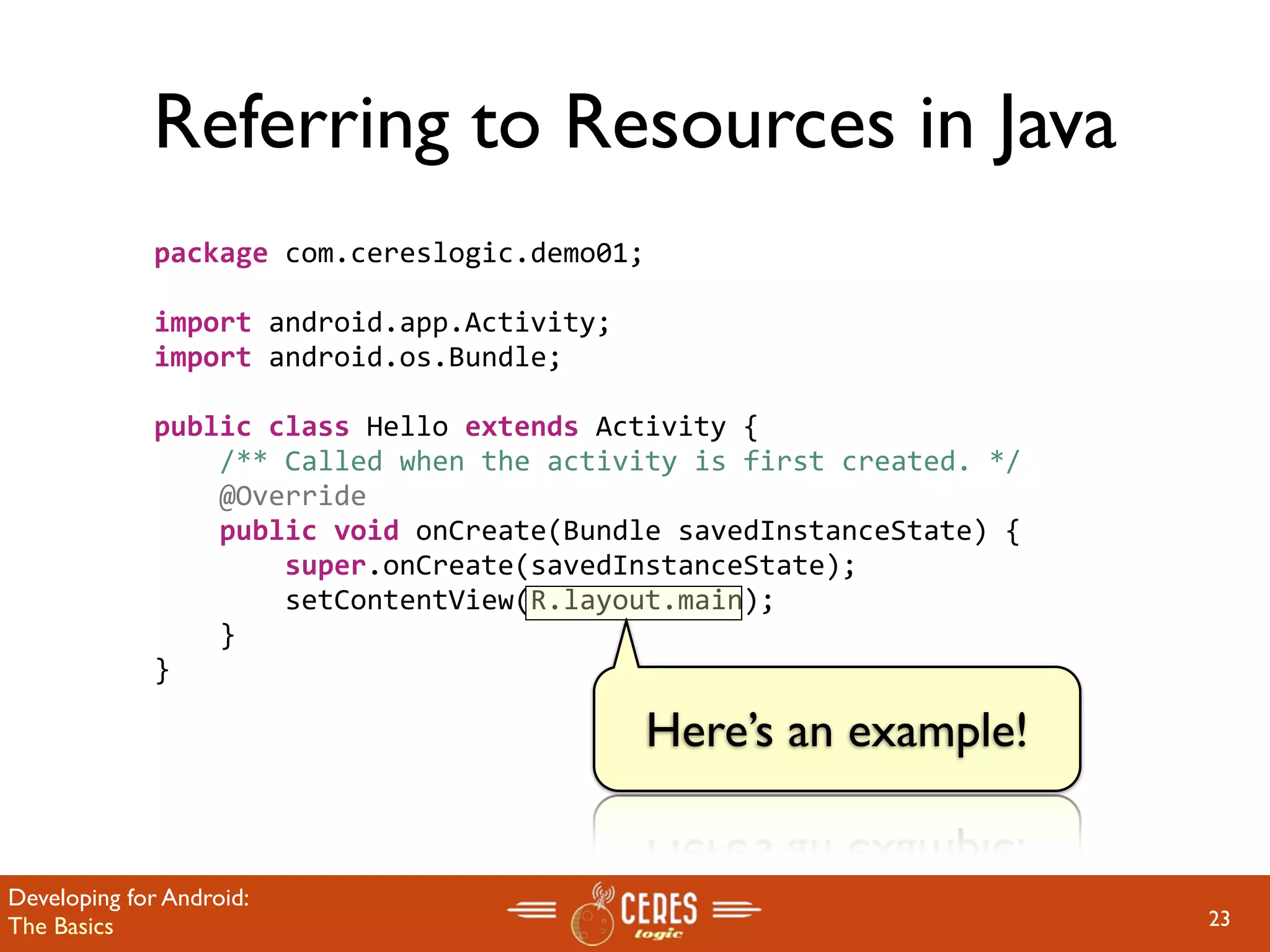
Task: Click the green comment 'Called when the activity'
Action: [x=619, y=462]
